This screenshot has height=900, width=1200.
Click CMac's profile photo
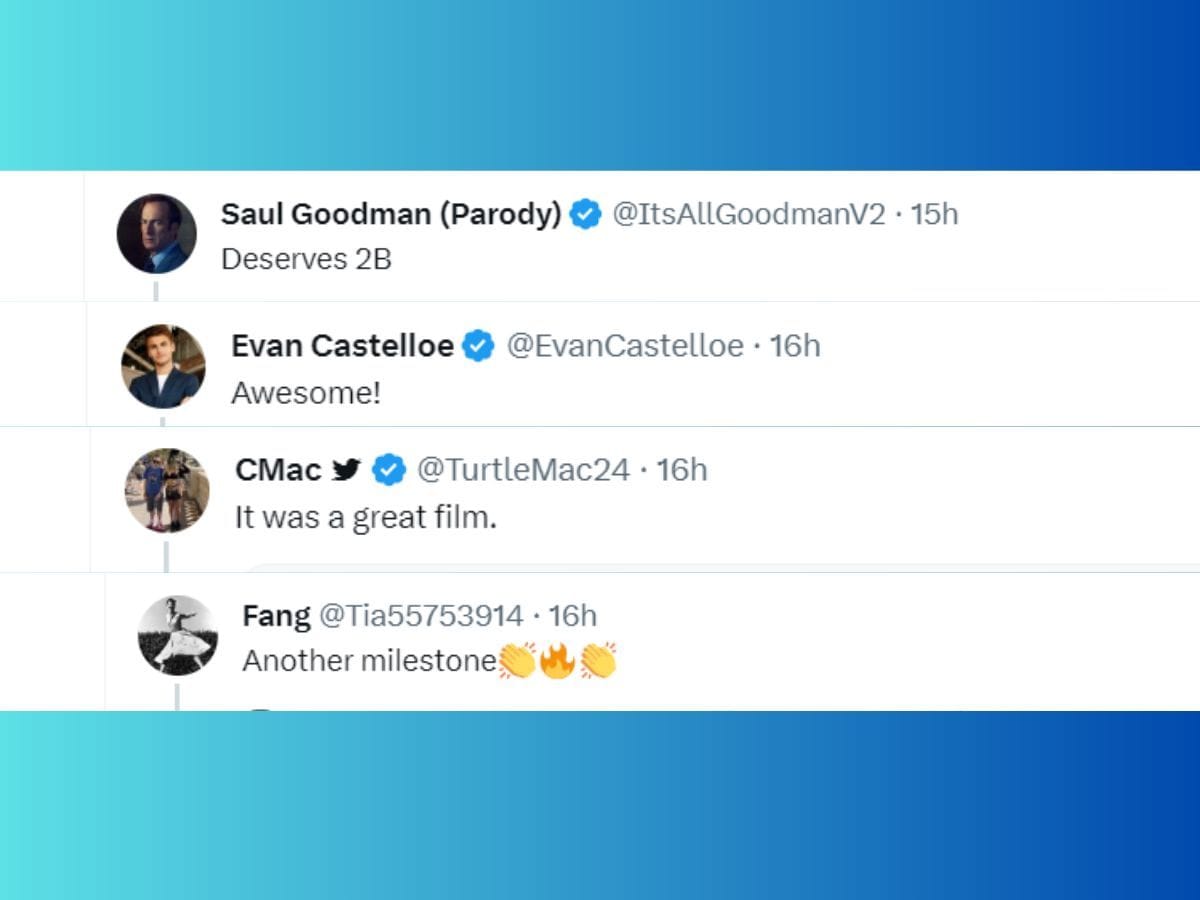point(167,490)
